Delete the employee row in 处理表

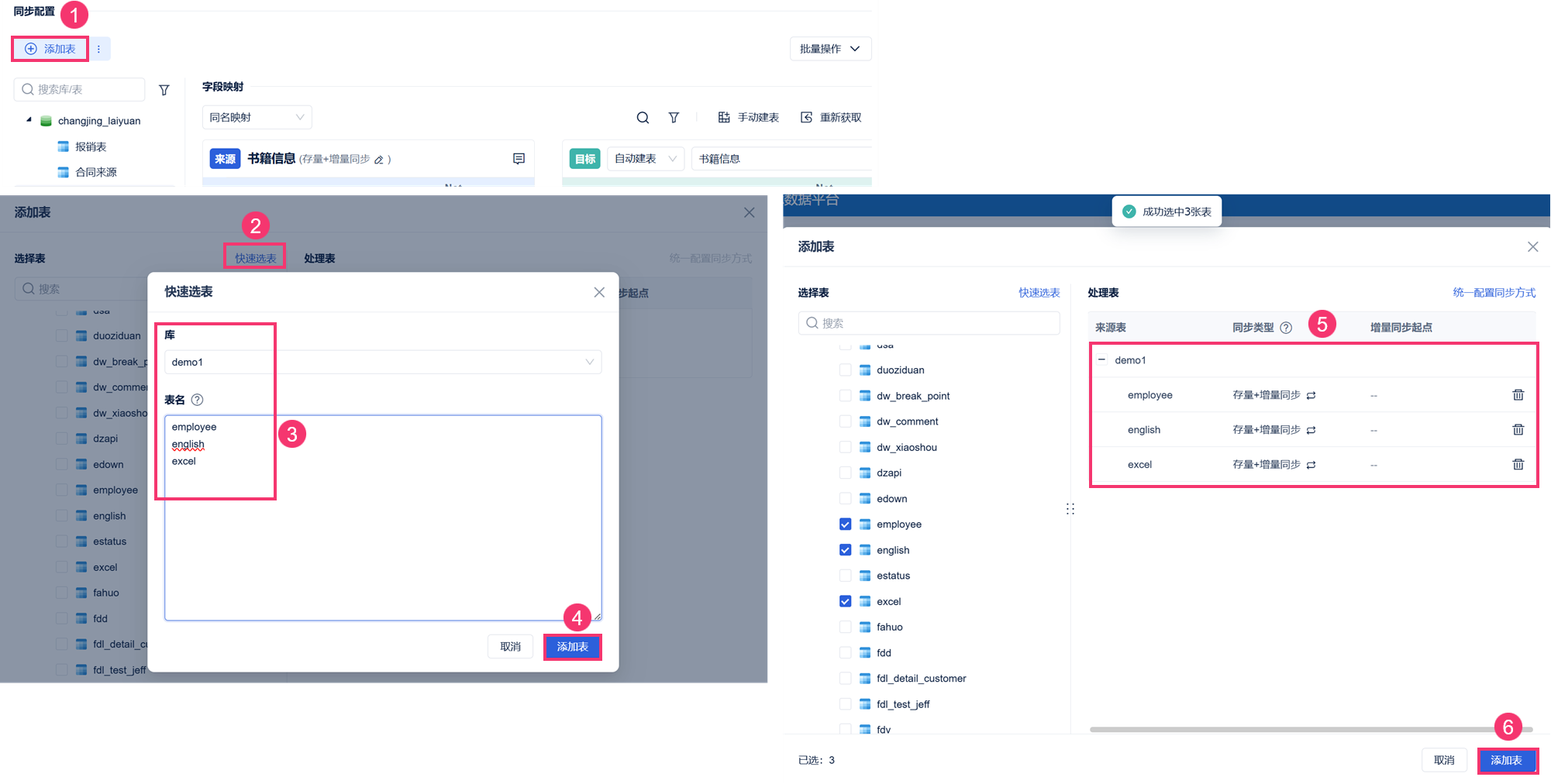1518,395
